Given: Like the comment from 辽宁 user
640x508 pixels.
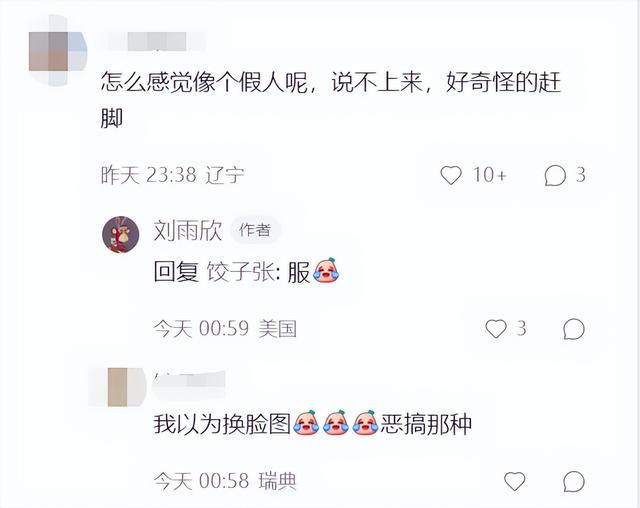Looking at the screenshot, I should click(x=451, y=175).
